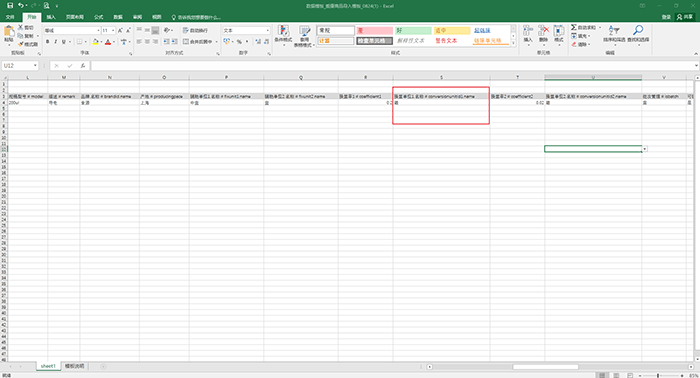
Task: Click the AutoSum sigma button
Action: [x=584, y=28]
